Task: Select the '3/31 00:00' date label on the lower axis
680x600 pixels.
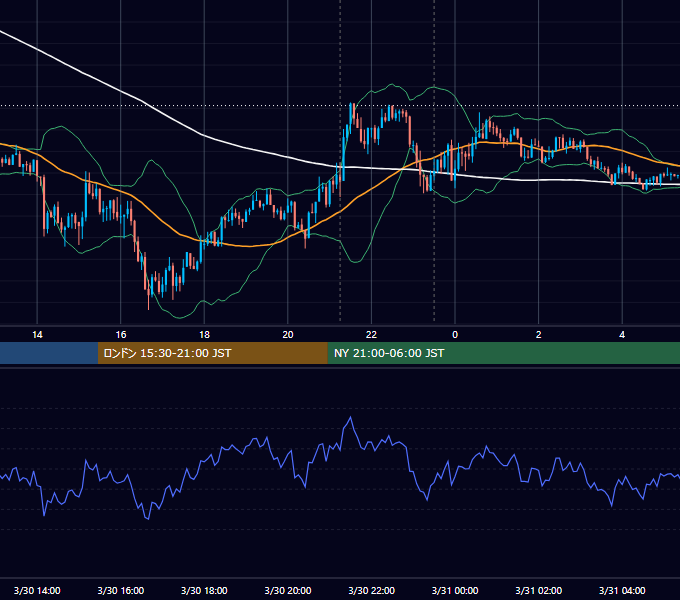Action: (x=455, y=590)
